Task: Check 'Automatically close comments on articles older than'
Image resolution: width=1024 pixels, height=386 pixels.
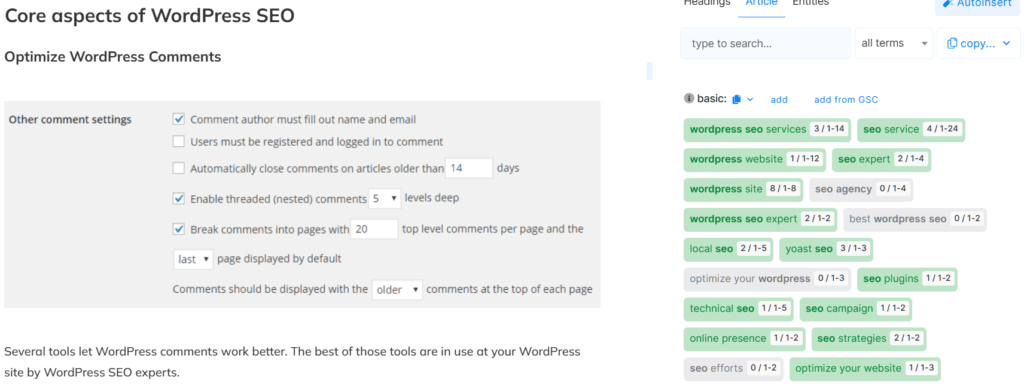Action: 178,168
